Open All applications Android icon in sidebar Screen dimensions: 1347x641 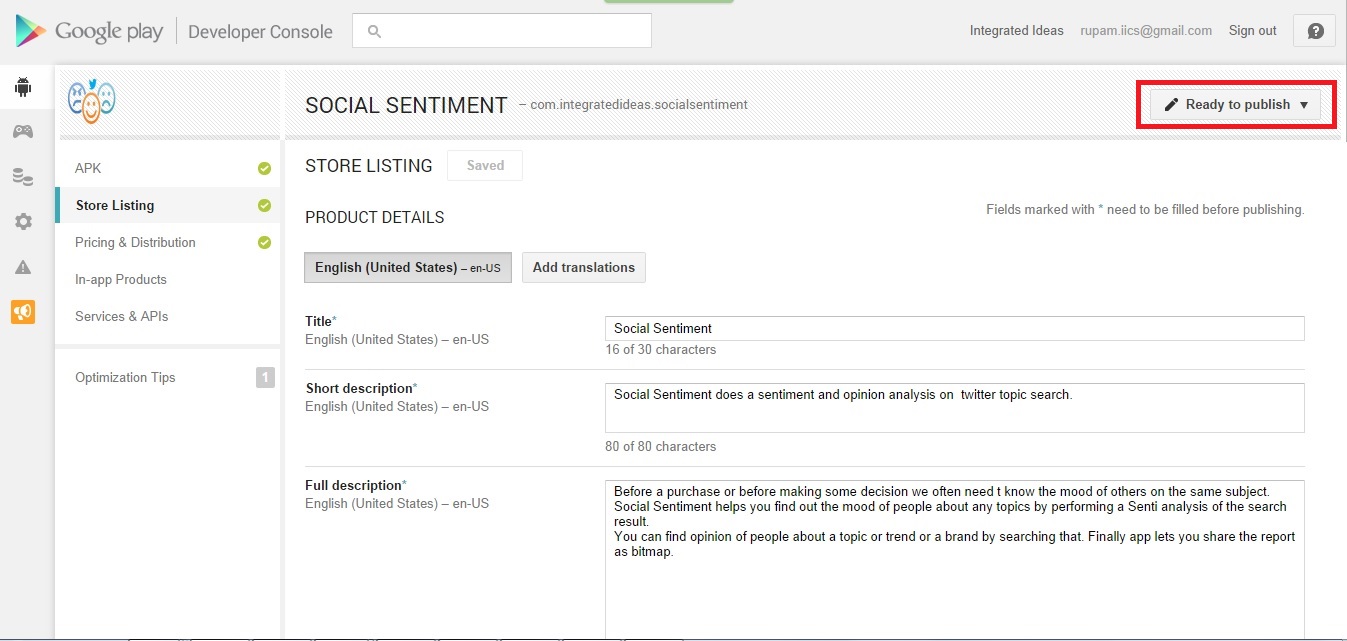pyautogui.click(x=23, y=87)
